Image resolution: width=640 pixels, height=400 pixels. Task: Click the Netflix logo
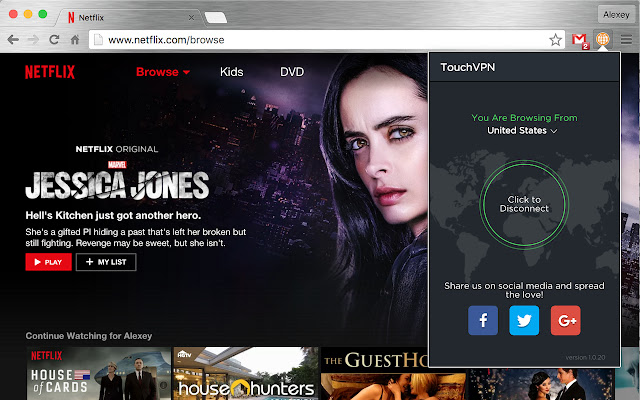[49, 72]
